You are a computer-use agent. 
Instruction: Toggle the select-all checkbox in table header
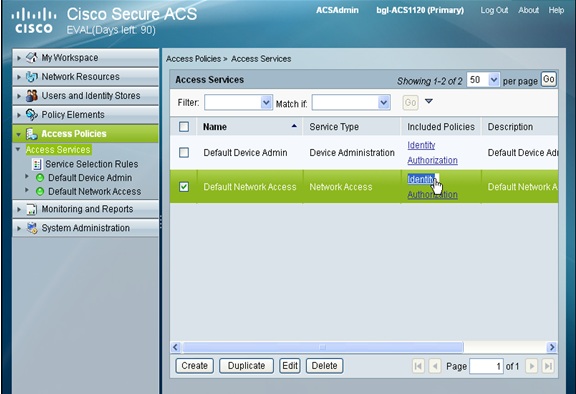point(184,127)
